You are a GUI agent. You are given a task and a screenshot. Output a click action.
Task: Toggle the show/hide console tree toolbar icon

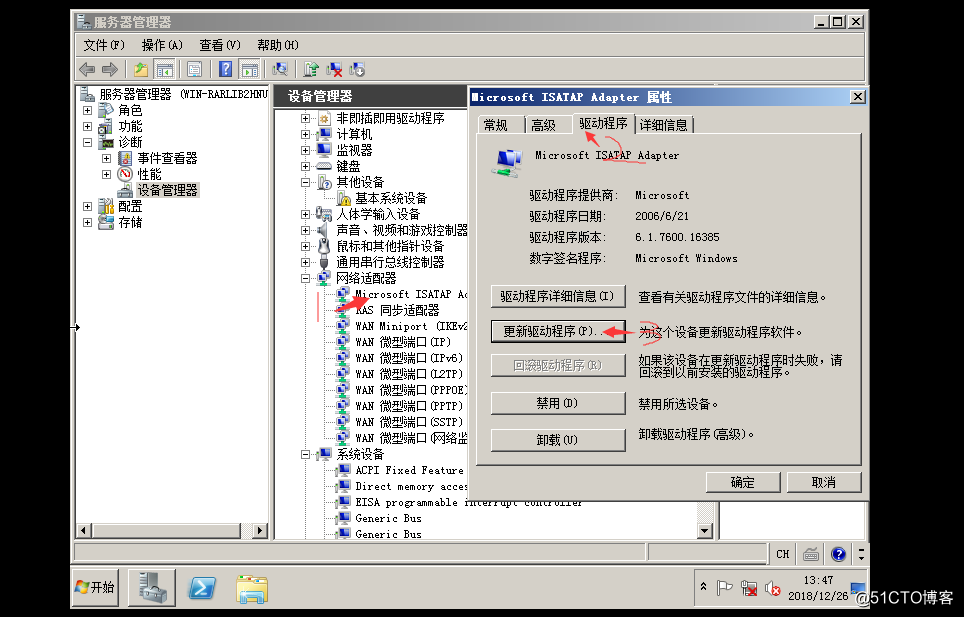(164, 69)
